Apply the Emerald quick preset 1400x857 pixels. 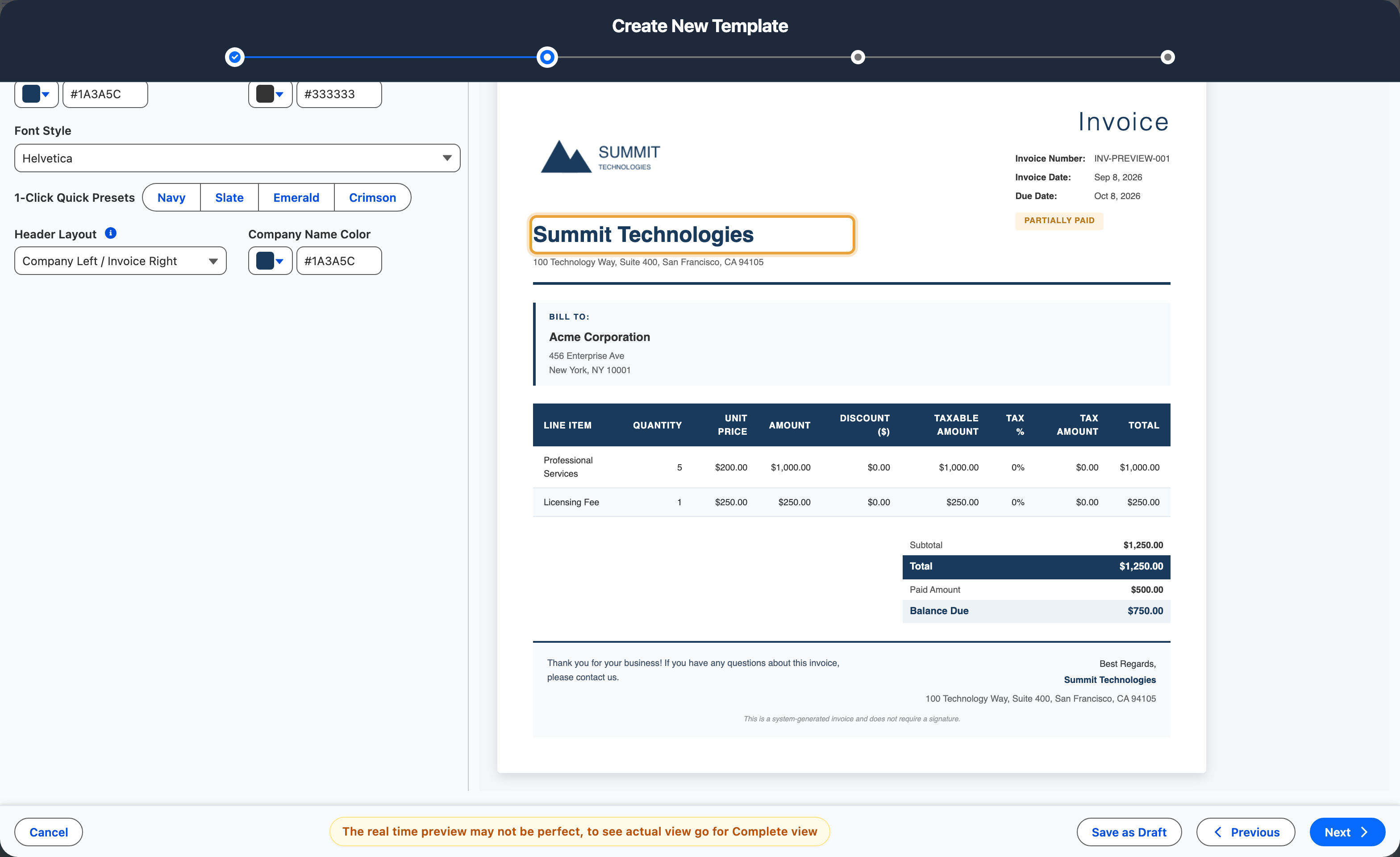point(296,198)
